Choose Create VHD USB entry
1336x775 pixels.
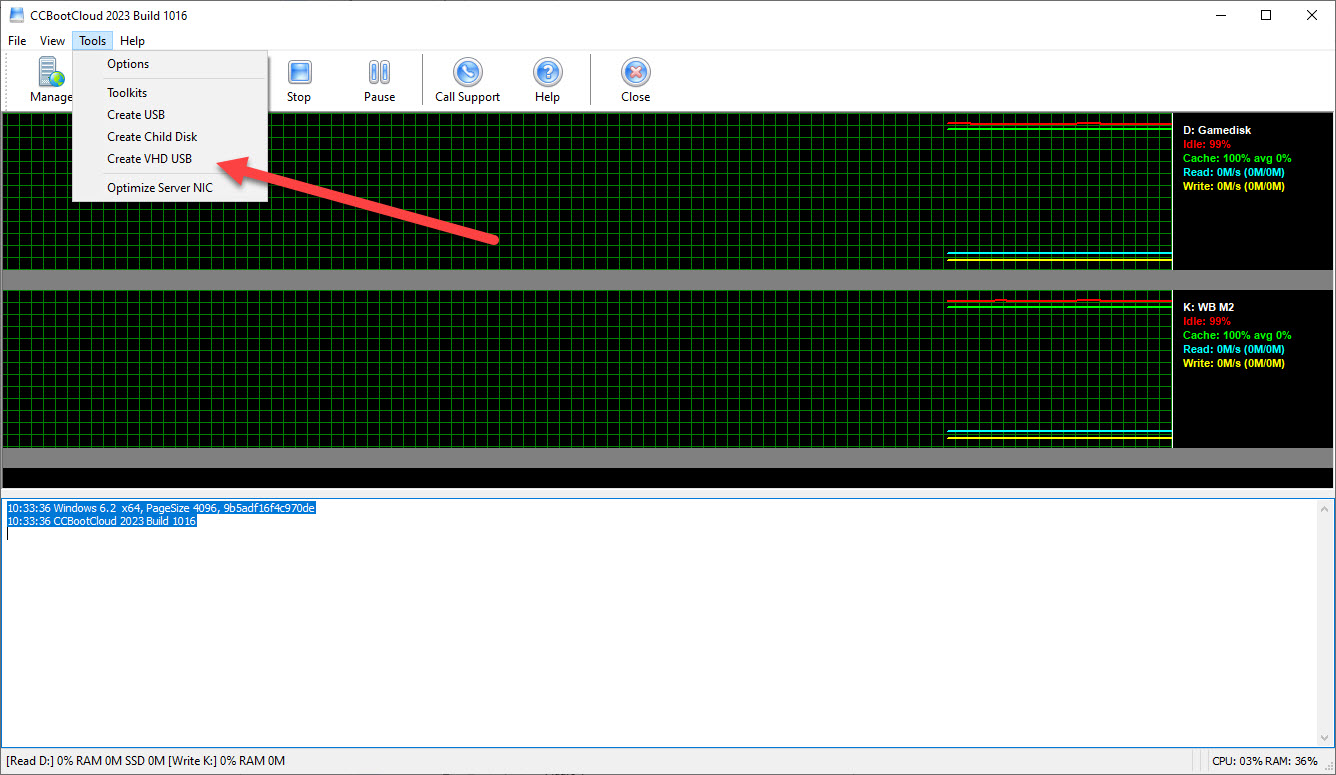(x=170, y=159)
